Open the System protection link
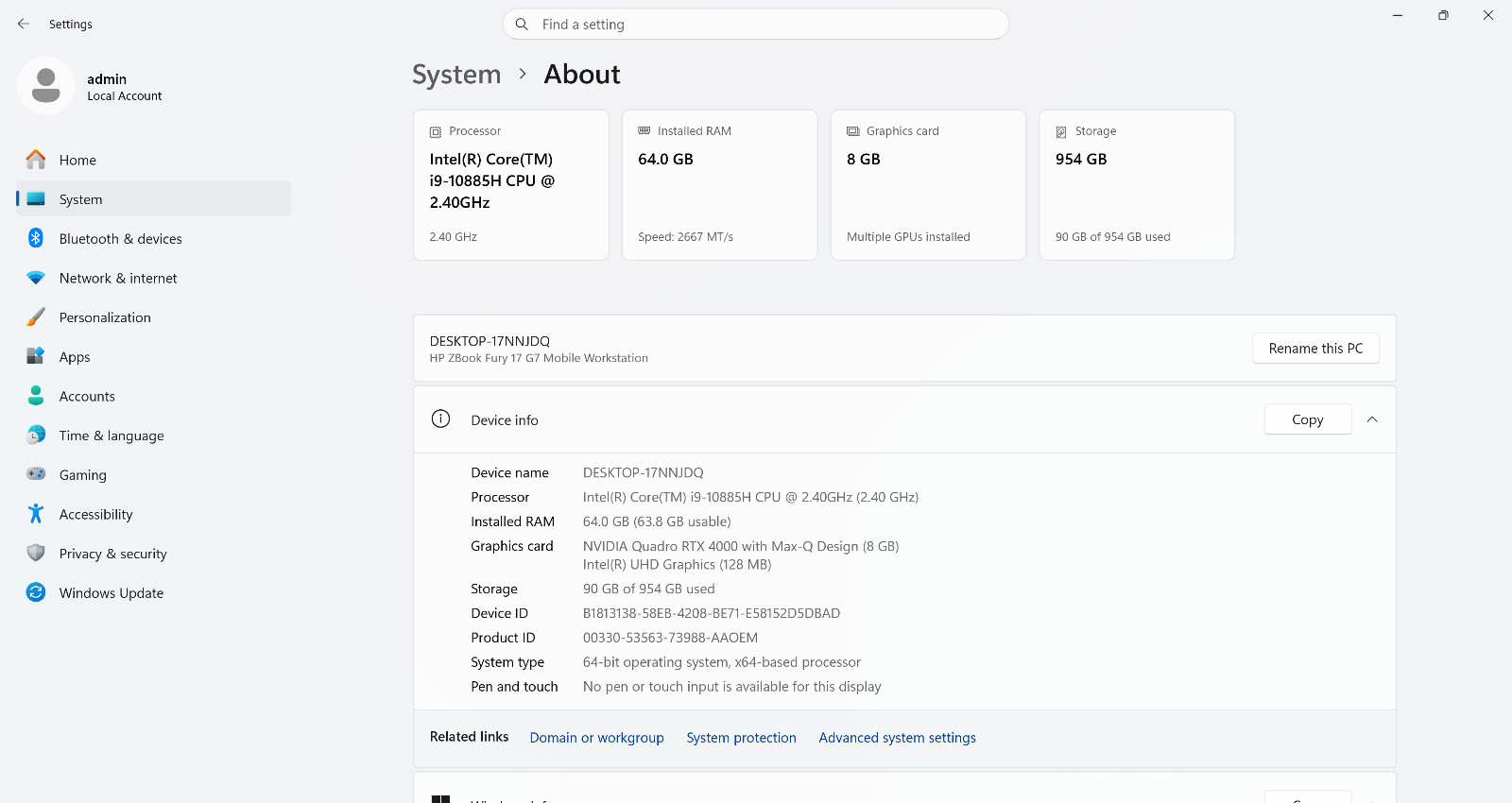The width and height of the screenshot is (1512, 803). tap(741, 738)
